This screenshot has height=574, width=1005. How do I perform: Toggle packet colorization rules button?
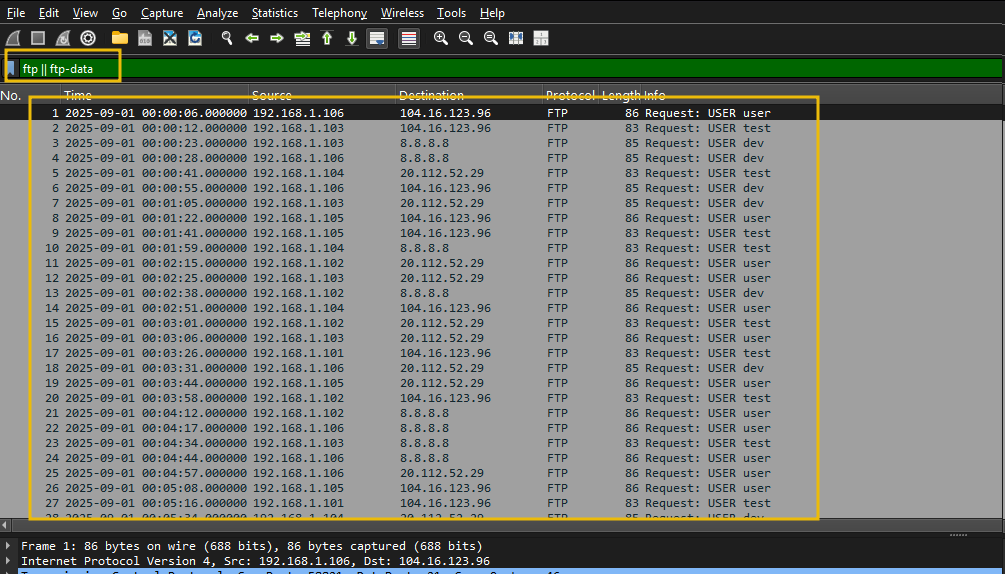click(409, 38)
